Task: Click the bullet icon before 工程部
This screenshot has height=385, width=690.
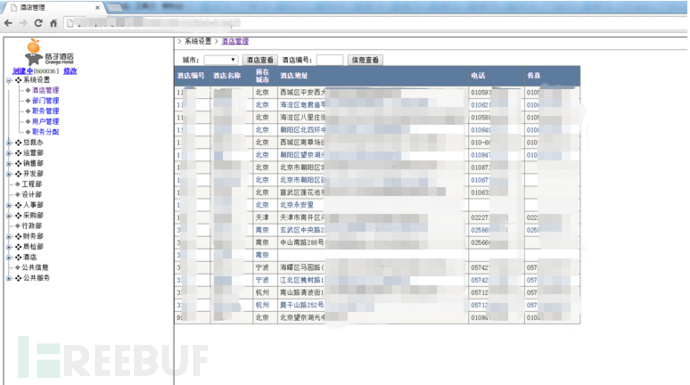Action: click(18, 184)
